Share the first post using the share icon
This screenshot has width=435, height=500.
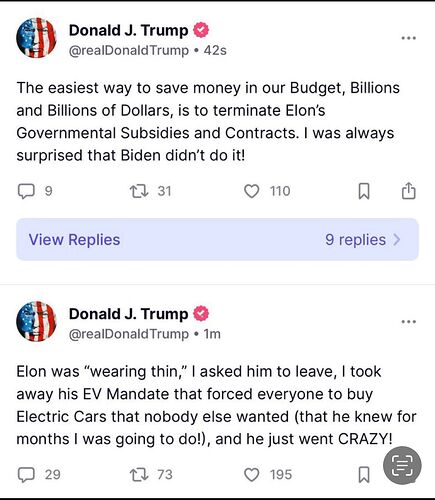click(x=409, y=191)
